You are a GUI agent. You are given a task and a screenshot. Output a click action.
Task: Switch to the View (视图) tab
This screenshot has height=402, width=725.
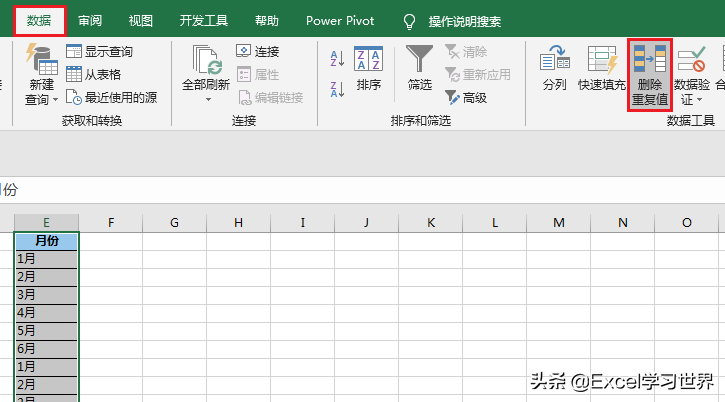(141, 21)
